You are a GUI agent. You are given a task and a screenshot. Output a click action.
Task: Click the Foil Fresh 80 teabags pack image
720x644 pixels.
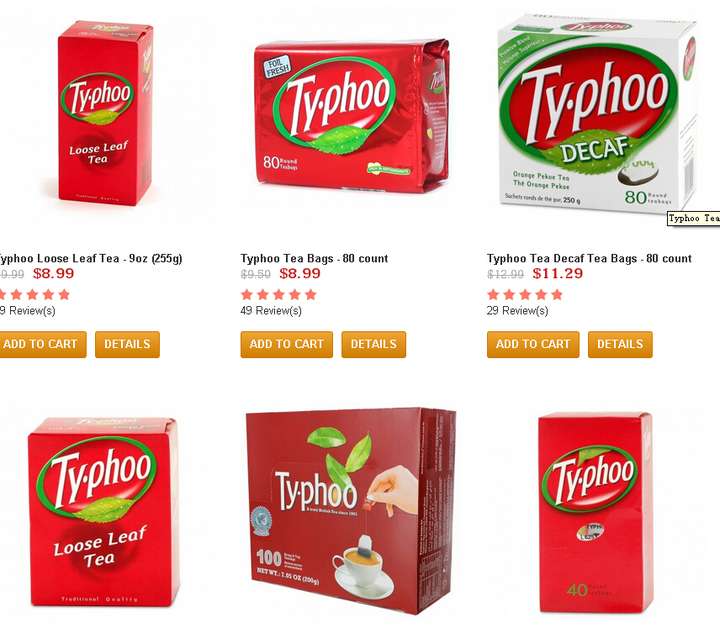[351, 115]
